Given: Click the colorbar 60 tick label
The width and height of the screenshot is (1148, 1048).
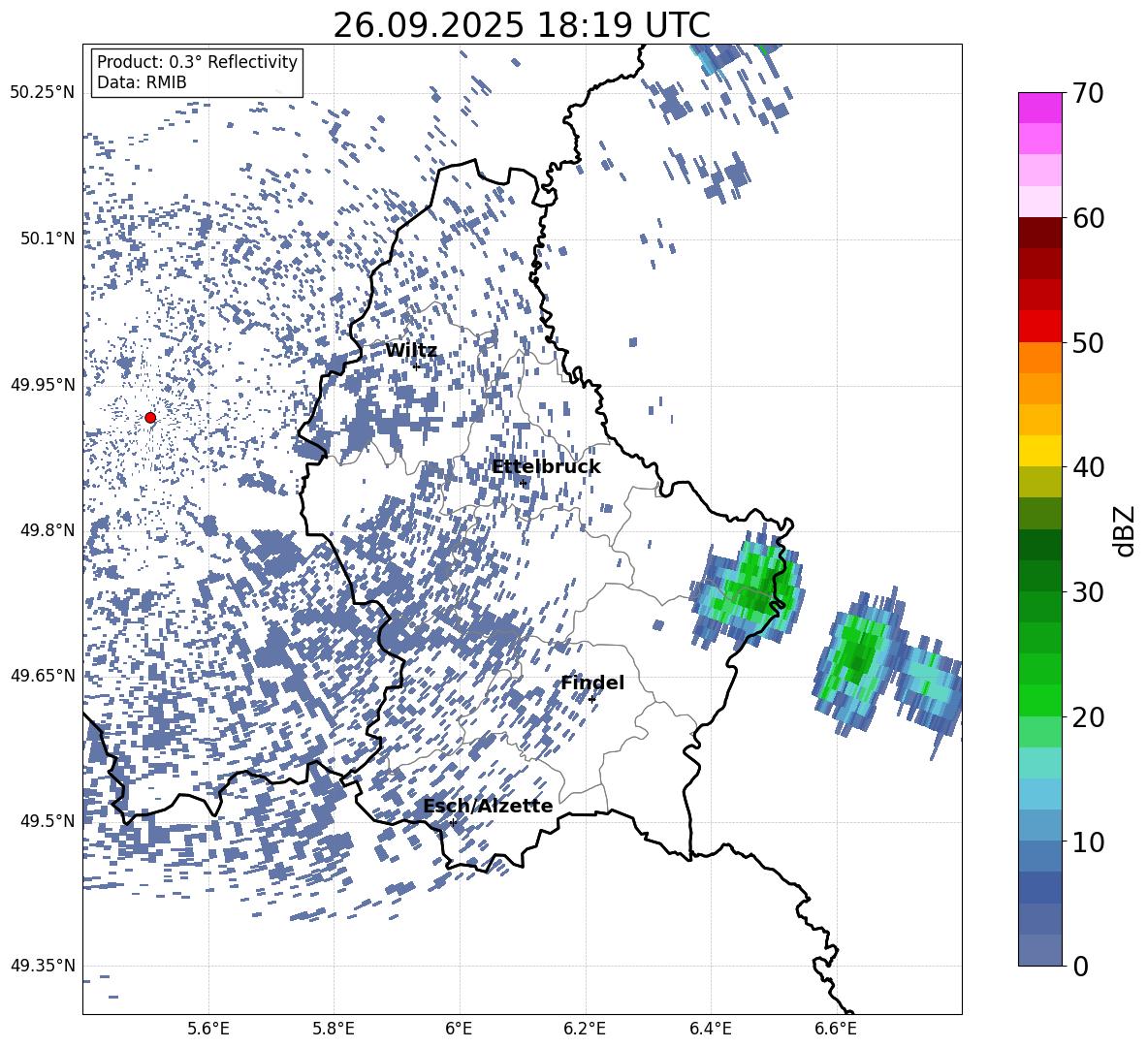Looking at the screenshot, I should pos(1088,218).
